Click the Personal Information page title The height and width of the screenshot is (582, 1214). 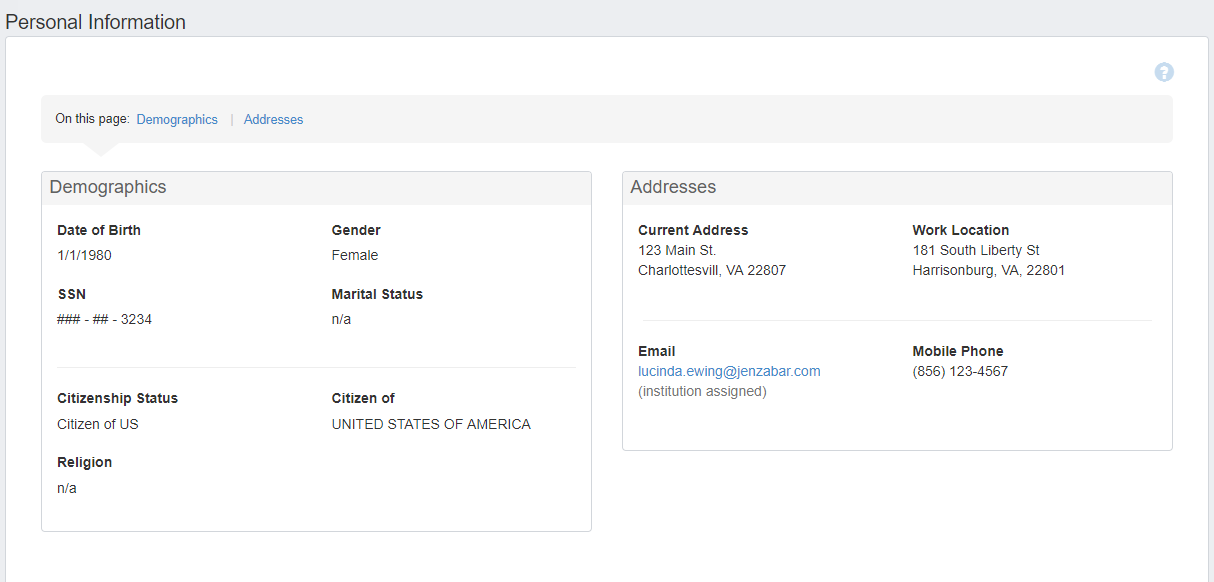(96, 22)
